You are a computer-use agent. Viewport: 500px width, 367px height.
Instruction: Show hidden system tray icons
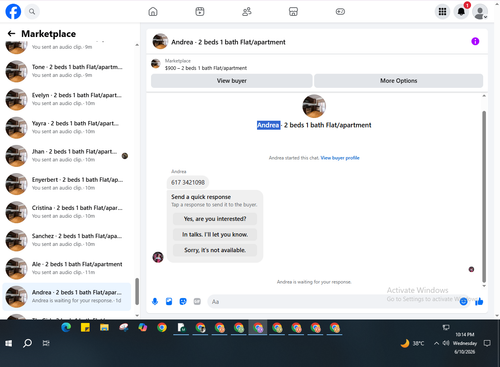[436, 343]
